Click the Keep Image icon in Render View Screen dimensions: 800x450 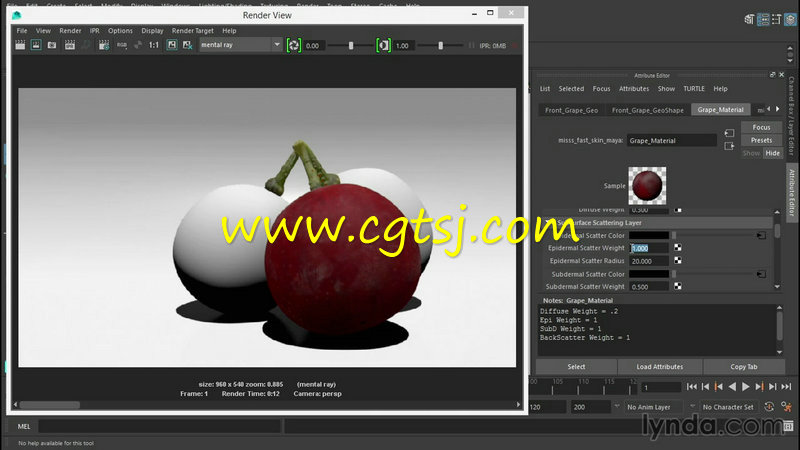172,45
